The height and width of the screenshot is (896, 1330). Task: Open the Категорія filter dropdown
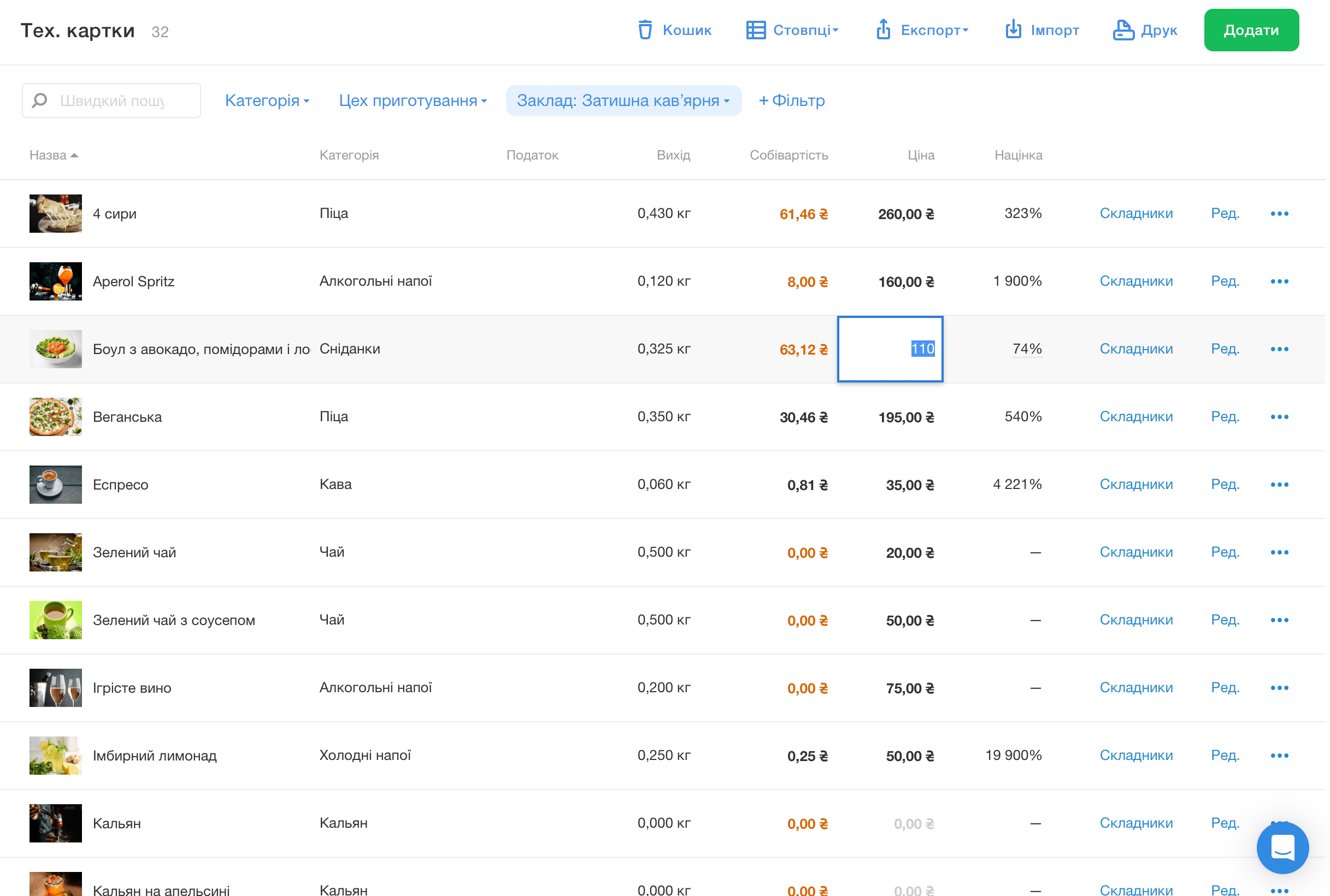(x=267, y=101)
